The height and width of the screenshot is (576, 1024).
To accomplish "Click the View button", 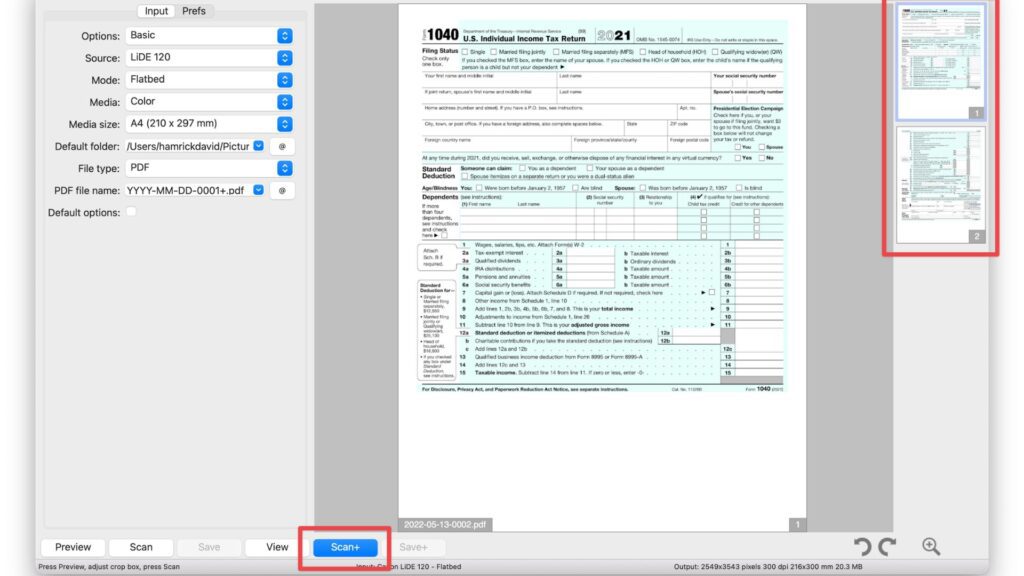I will (x=277, y=547).
